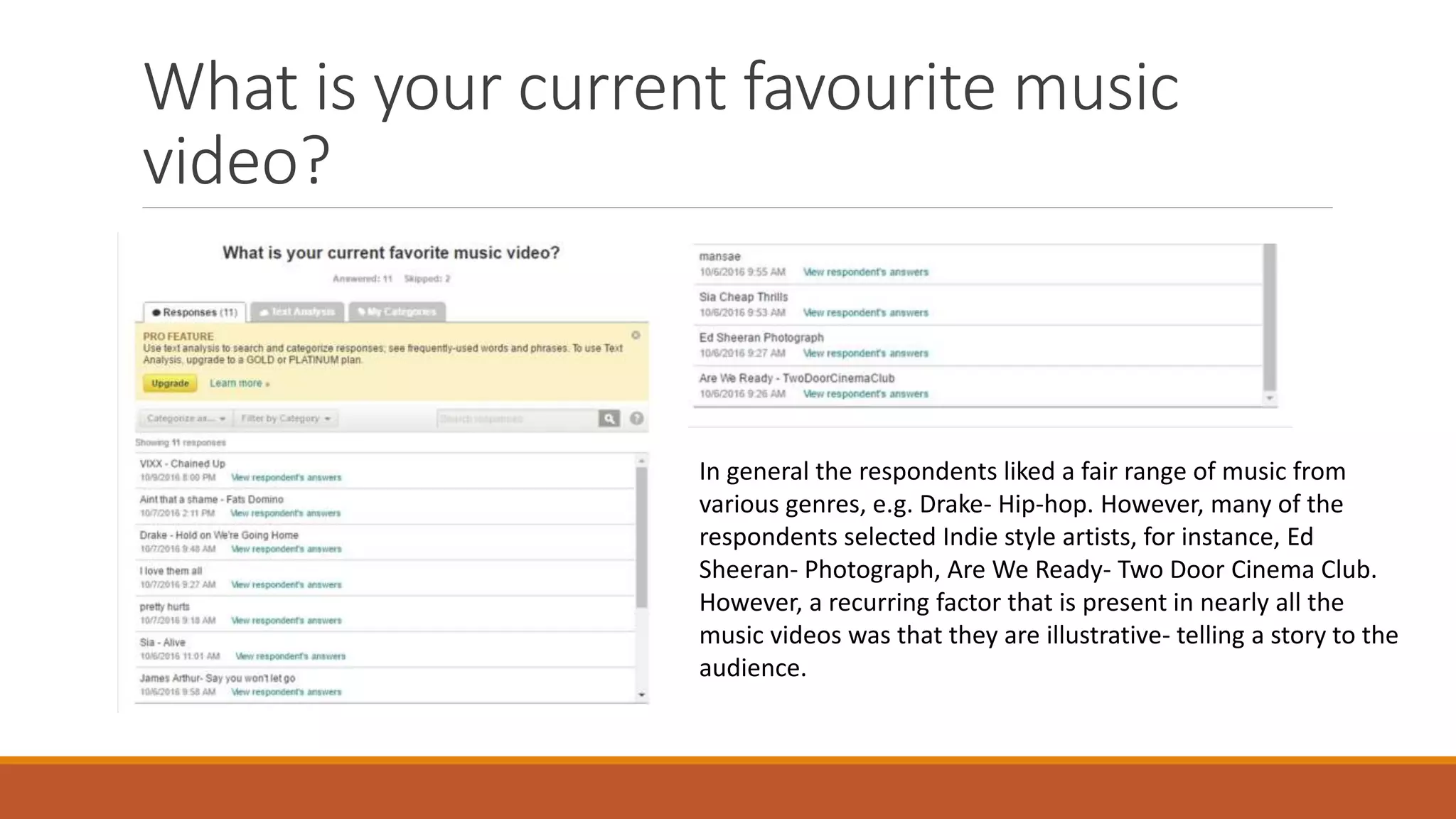The image size is (1456, 819).
Task: View respondent's answers for I love them all
Action: coord(287,584)
